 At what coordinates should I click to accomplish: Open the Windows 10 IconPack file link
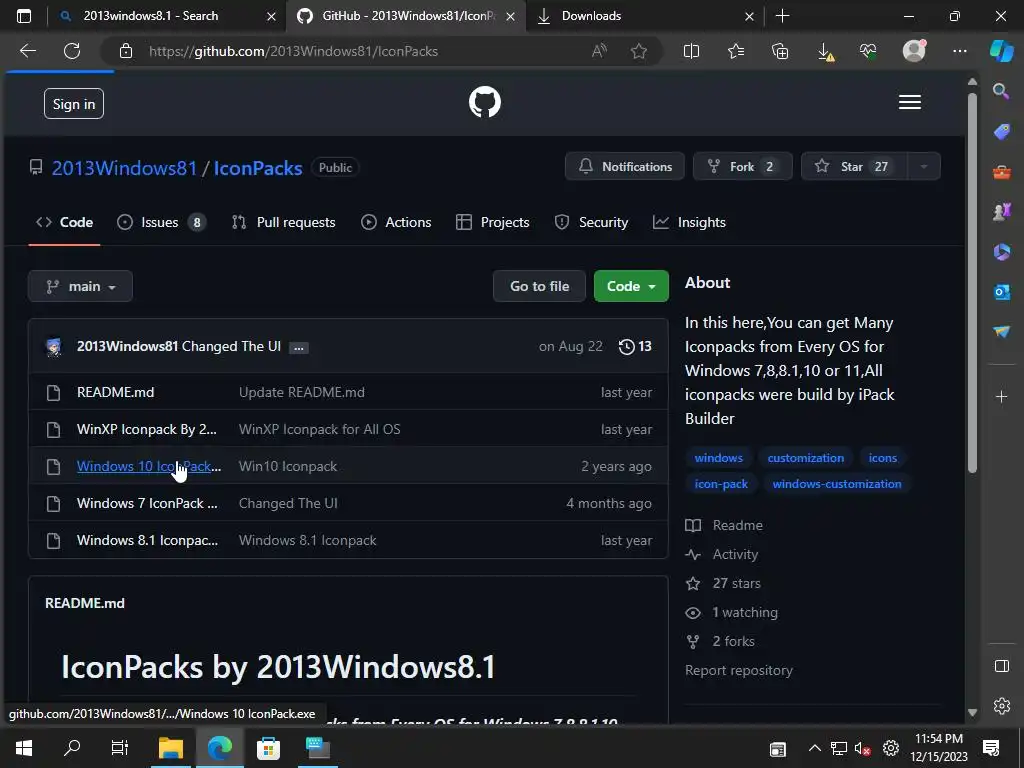(x=149, y=466)
